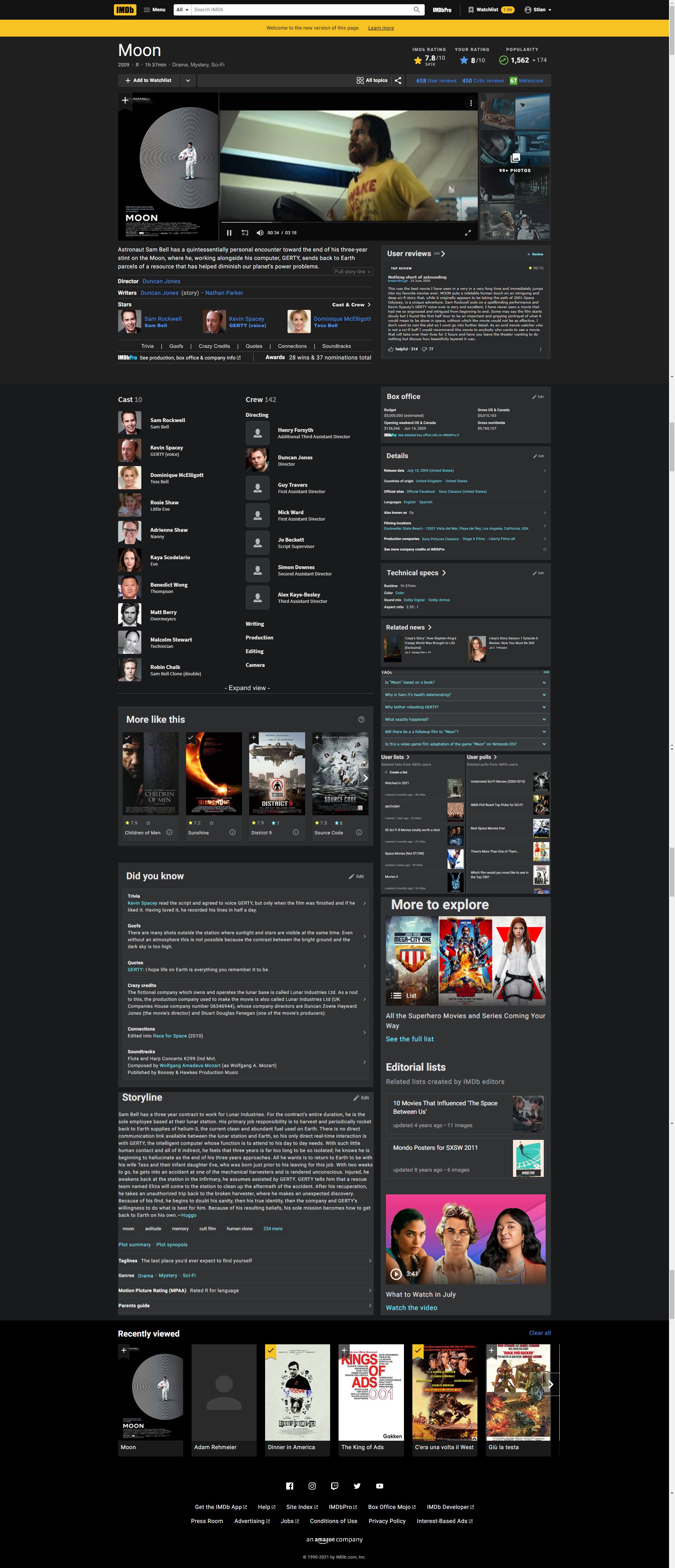Toggle watchlist ribbon on Dinner in America
Image resolution: width=675 pixels, height=1568 pixels.
pyautogui.click(x=270, y=1350)
